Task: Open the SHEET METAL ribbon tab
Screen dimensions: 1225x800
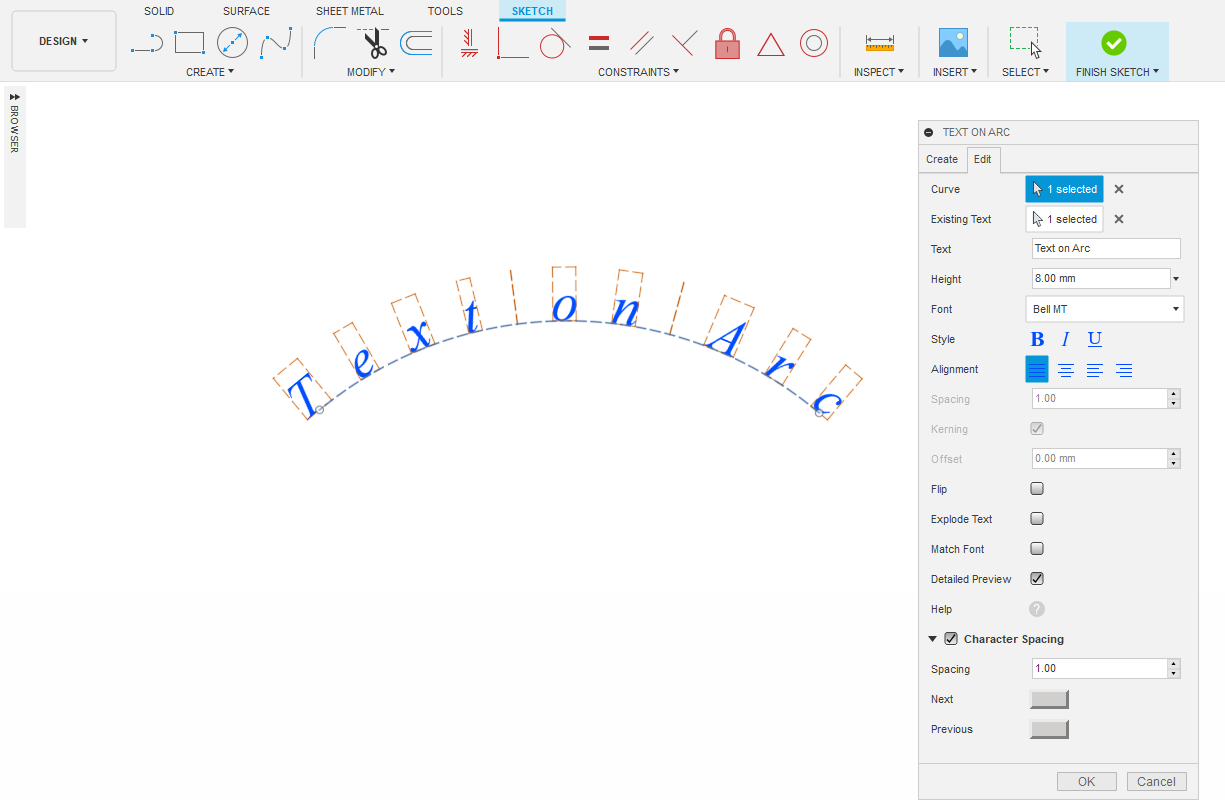Action: tap(349, 11)
